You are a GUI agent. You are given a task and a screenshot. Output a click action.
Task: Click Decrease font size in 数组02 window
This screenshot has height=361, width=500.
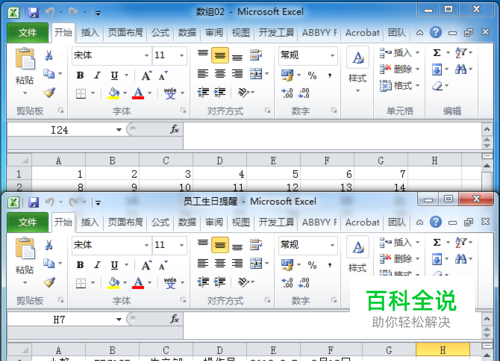pos(163,76)
